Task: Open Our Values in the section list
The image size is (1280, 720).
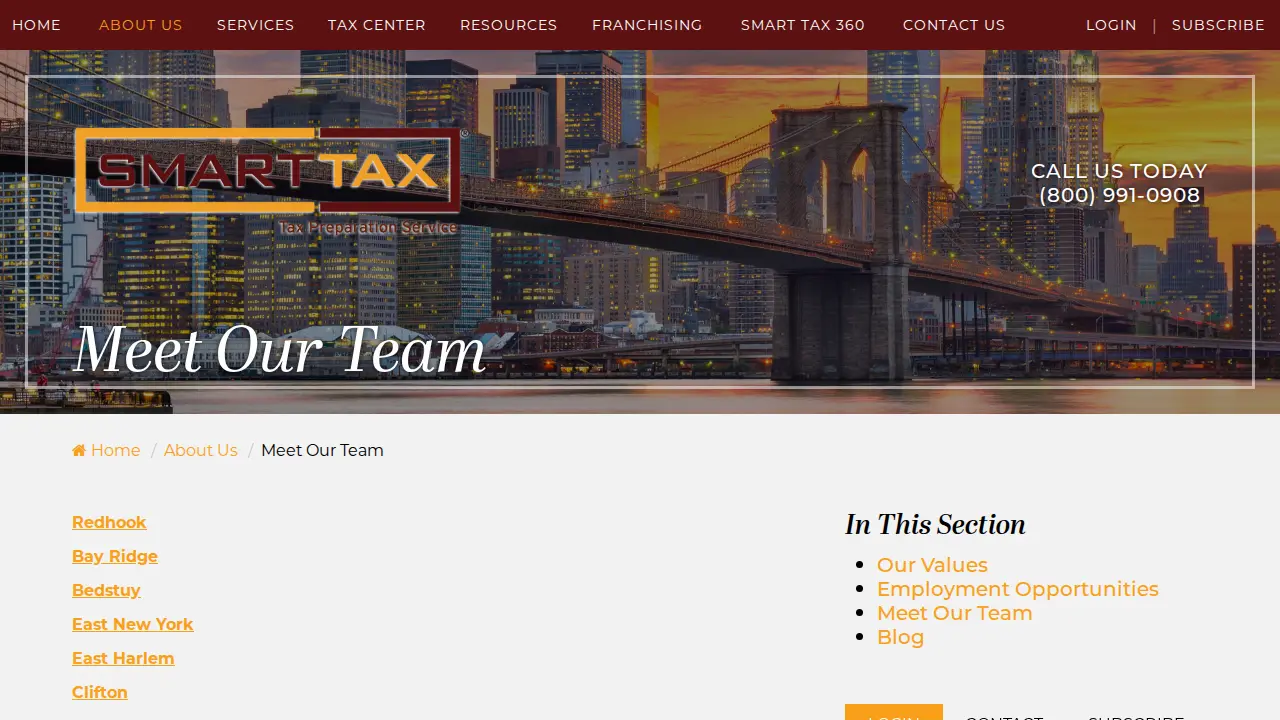Action: tap(932, 565)
